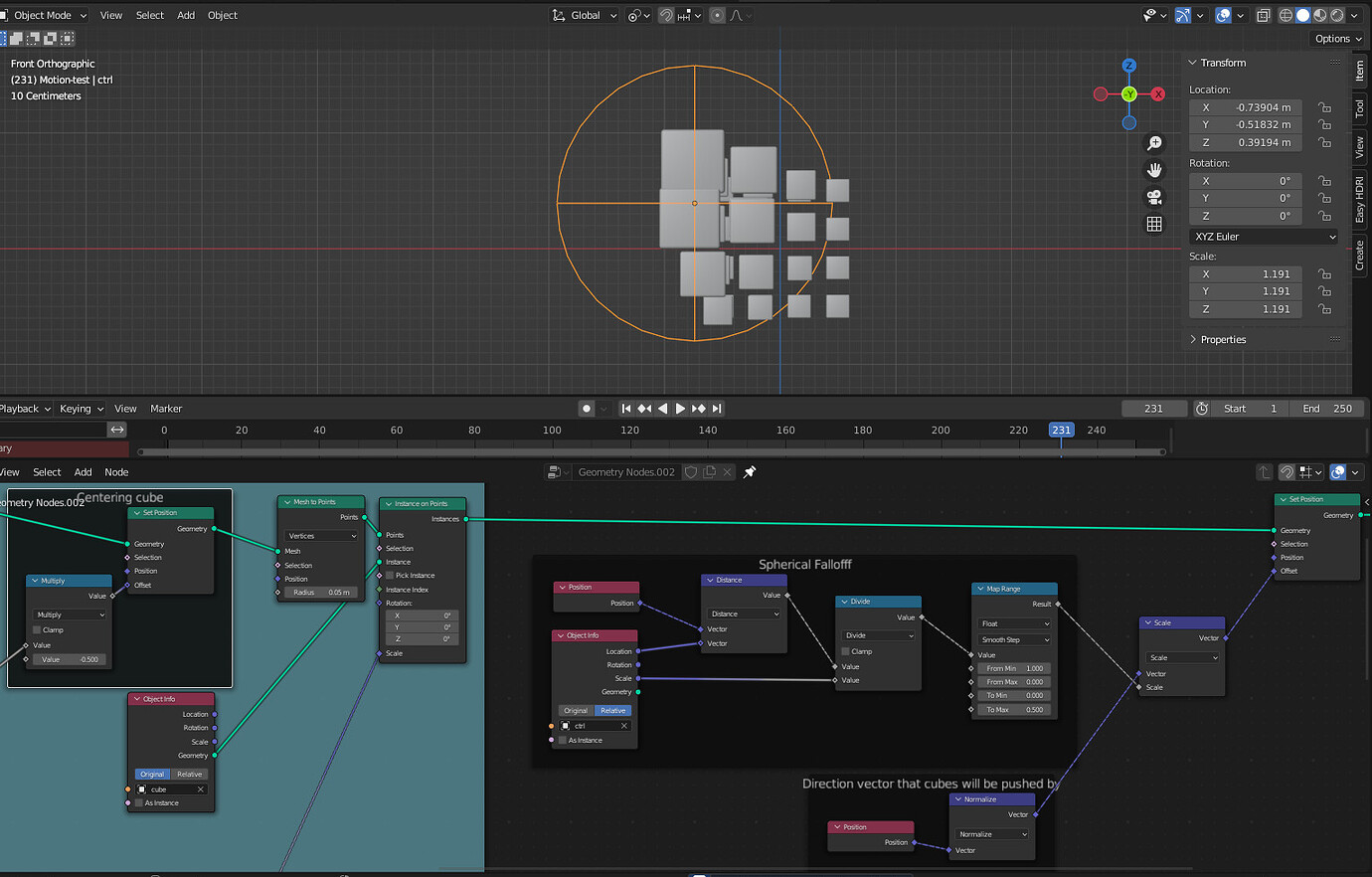This screenshot has height=877, width=1372.
Task: Enable Clamp checkbox in Multiply node
Action: click(x=38, y=630)
